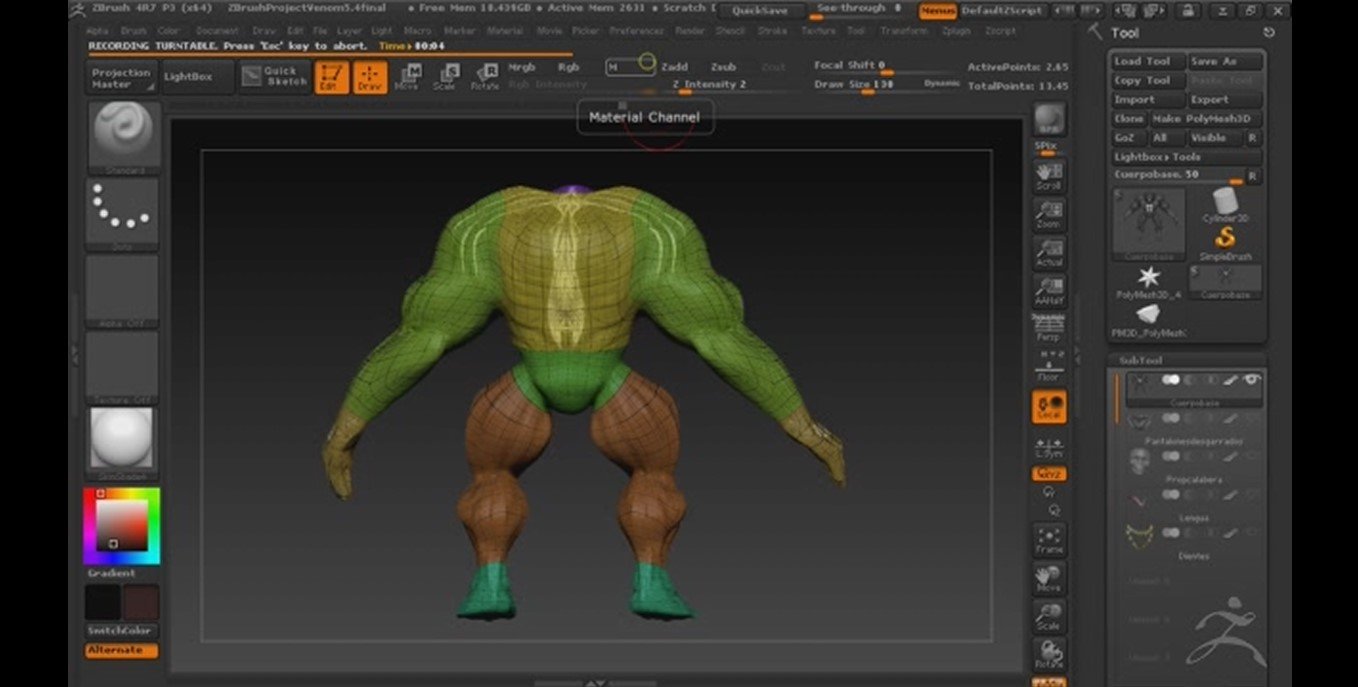Open the Texture Off selector slot
The image size is (1358, 687).
(x=122, y=367)
